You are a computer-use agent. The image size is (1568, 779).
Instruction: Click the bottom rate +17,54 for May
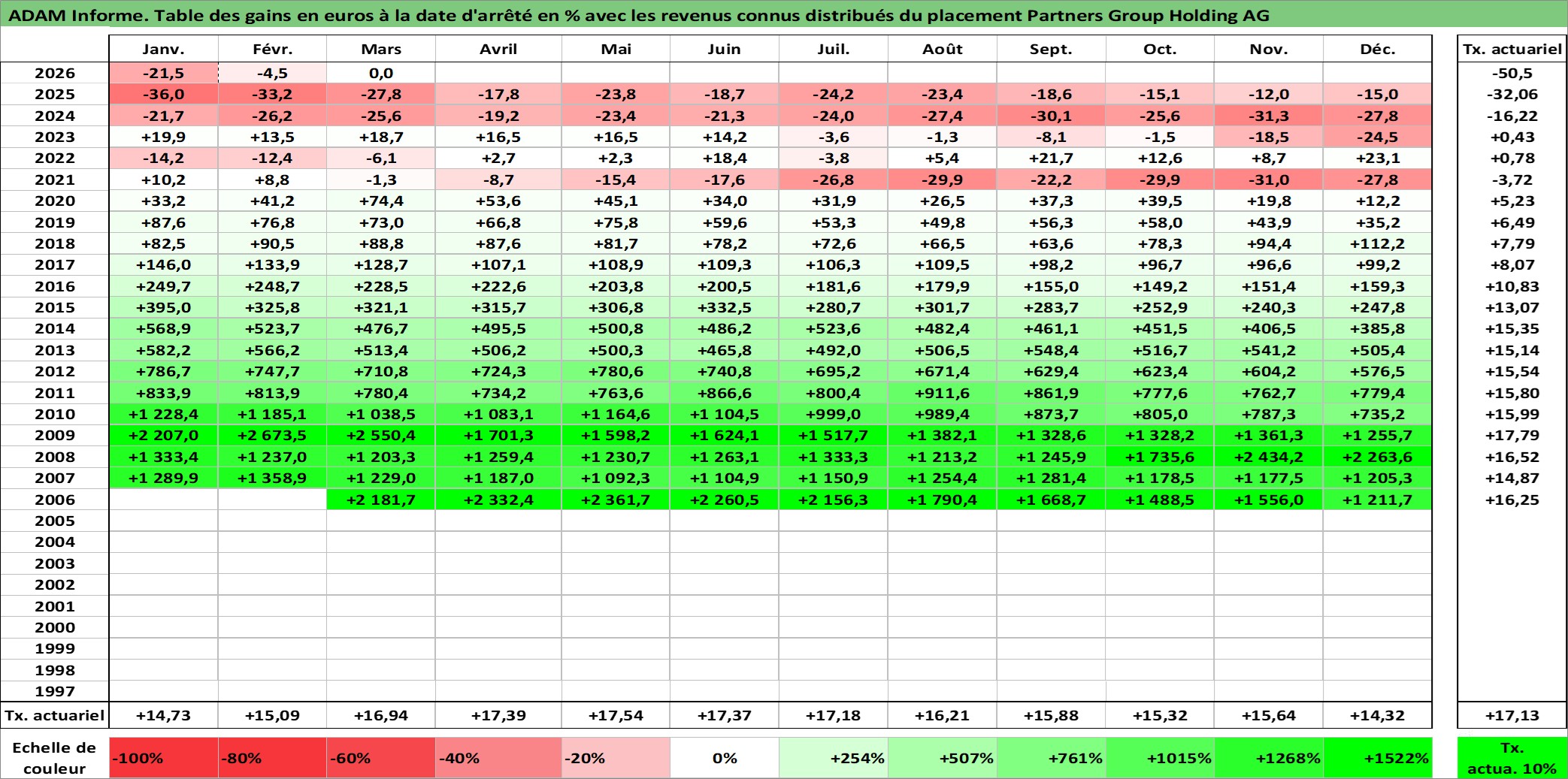[616, 715]
